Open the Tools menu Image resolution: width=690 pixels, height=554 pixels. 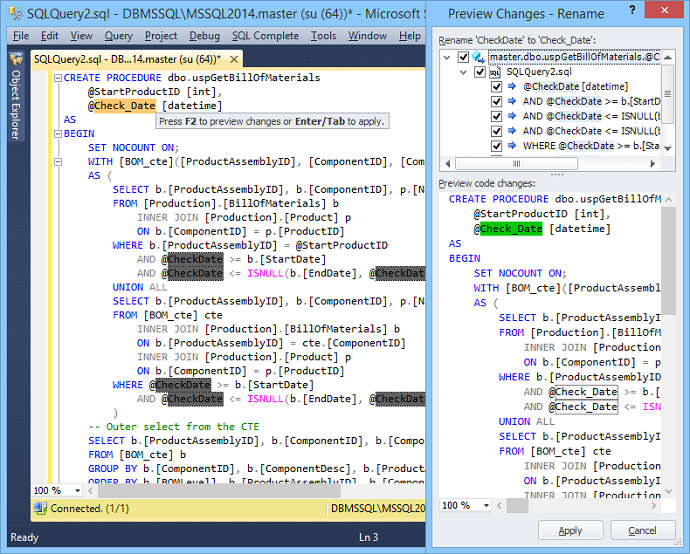point(323,36)
